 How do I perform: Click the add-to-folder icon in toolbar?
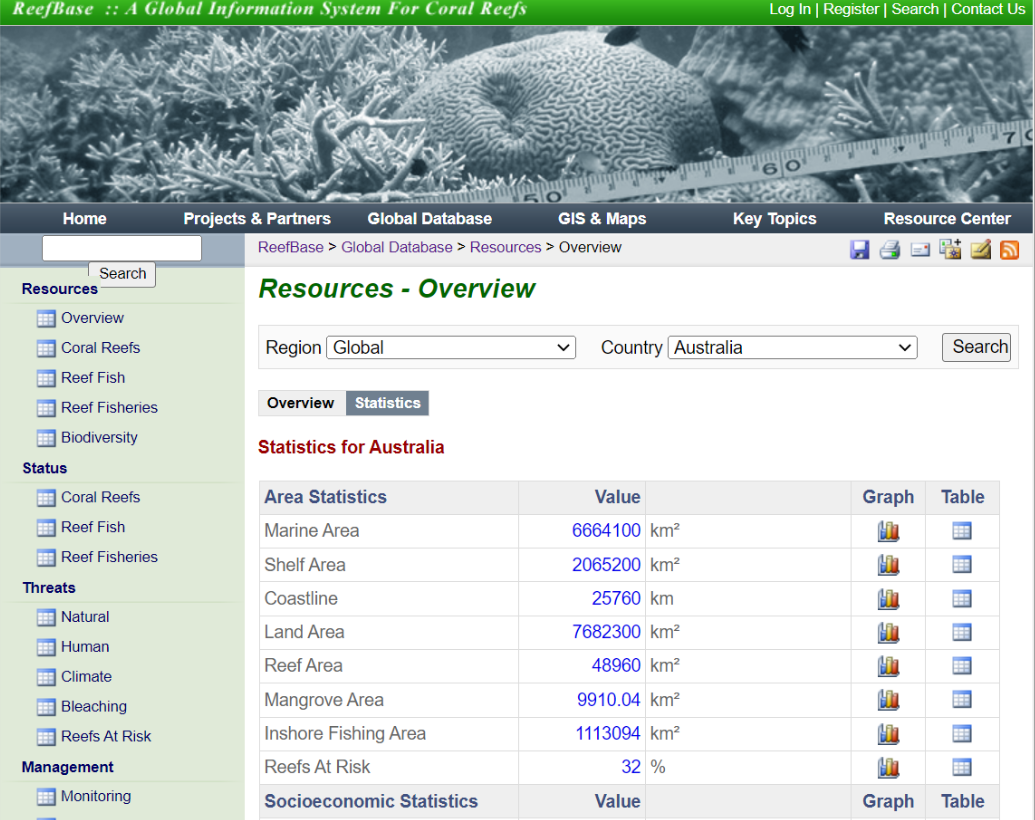tap(950, 250)
